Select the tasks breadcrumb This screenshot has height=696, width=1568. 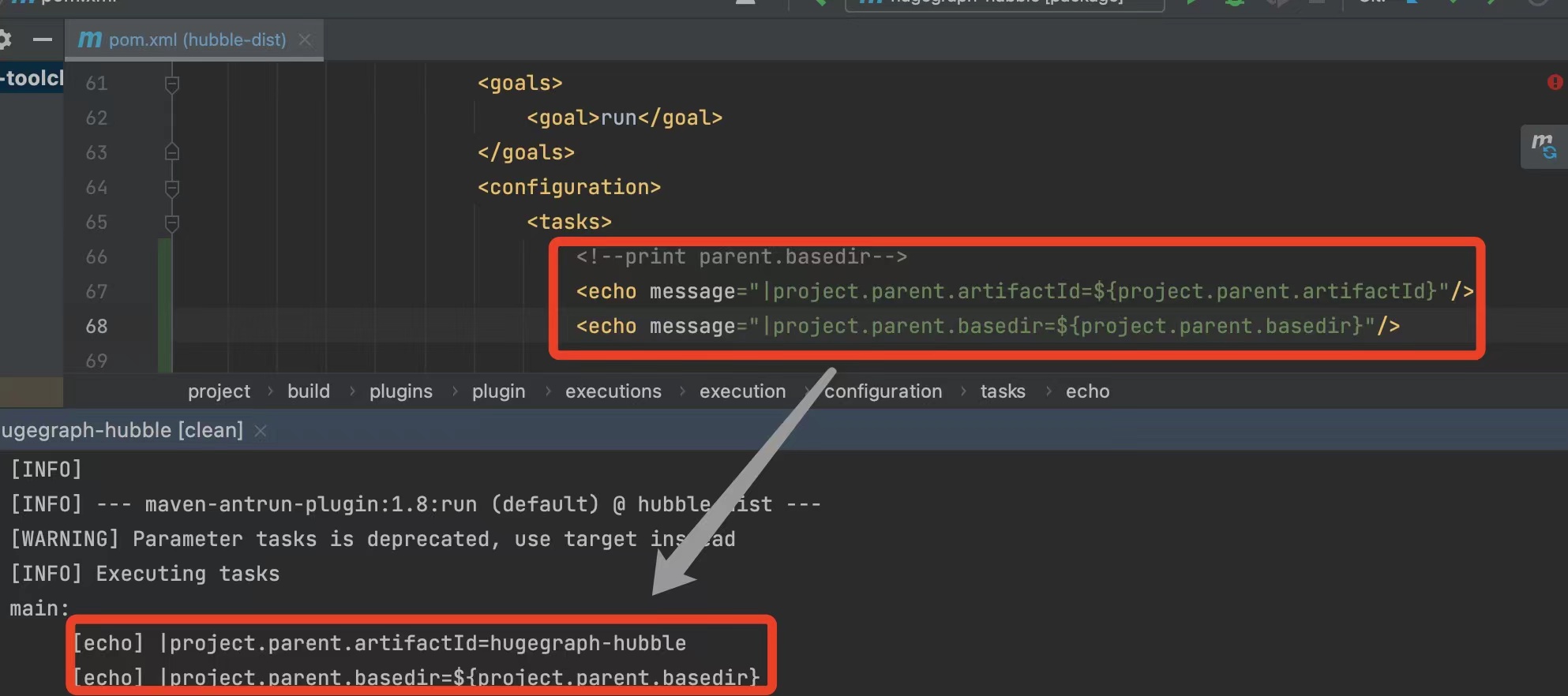1003,391
